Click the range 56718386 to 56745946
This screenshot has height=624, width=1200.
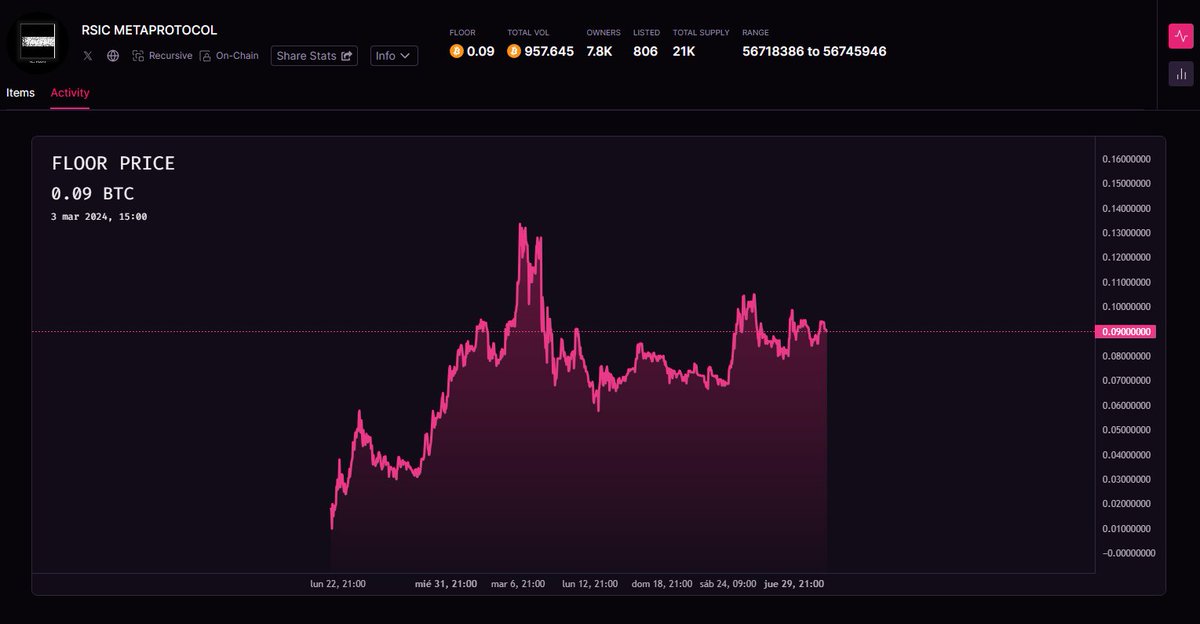814,51
